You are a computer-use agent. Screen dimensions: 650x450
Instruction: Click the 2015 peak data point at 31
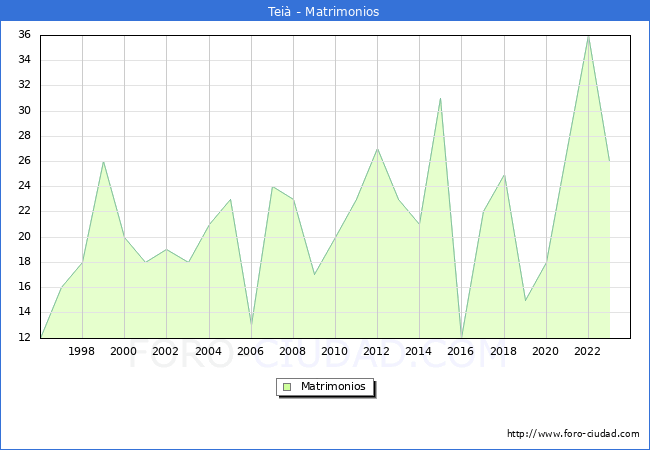coord(440,99)
